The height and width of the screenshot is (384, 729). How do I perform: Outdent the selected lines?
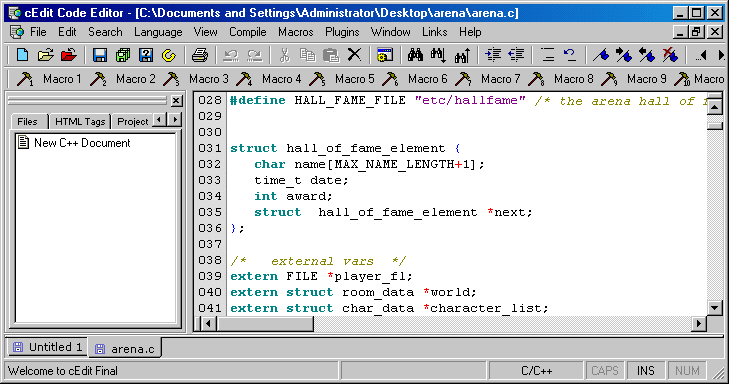[x=516, y=55]
